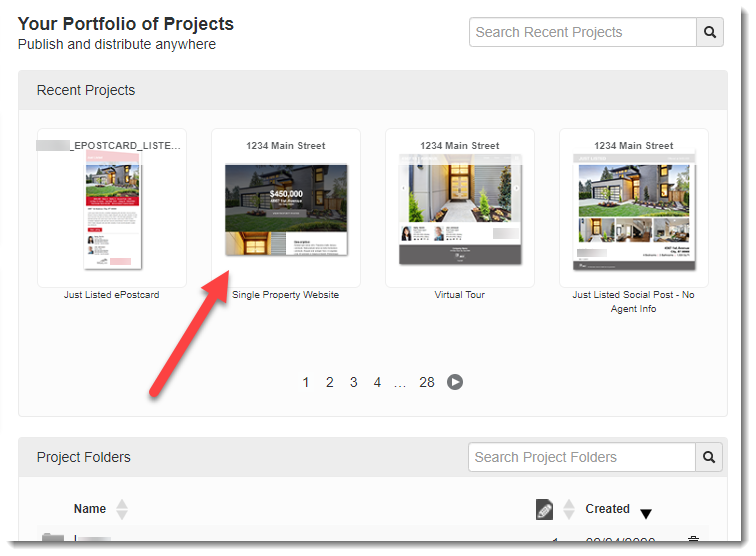The width and height of the screenshot is (756, 556).
Task: Type in Search Recent Projects field
Action: [582, 32]
